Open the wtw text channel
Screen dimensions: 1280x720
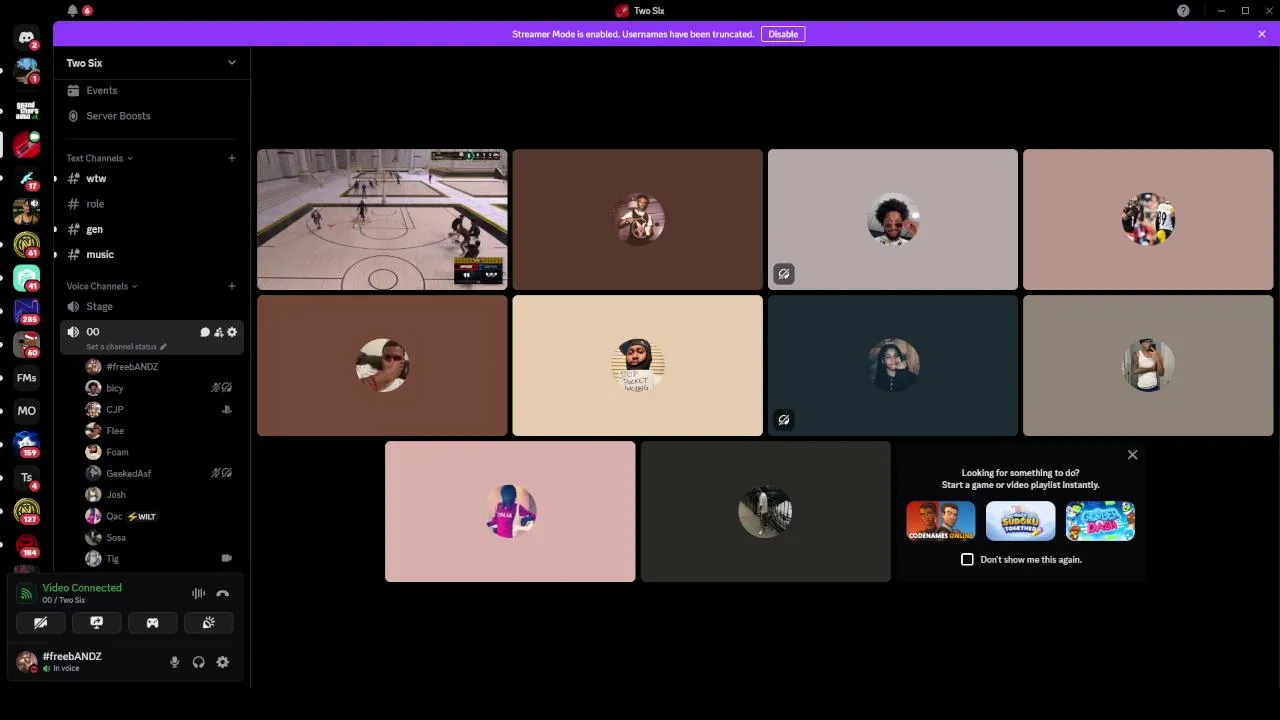[x=150, y=178]
